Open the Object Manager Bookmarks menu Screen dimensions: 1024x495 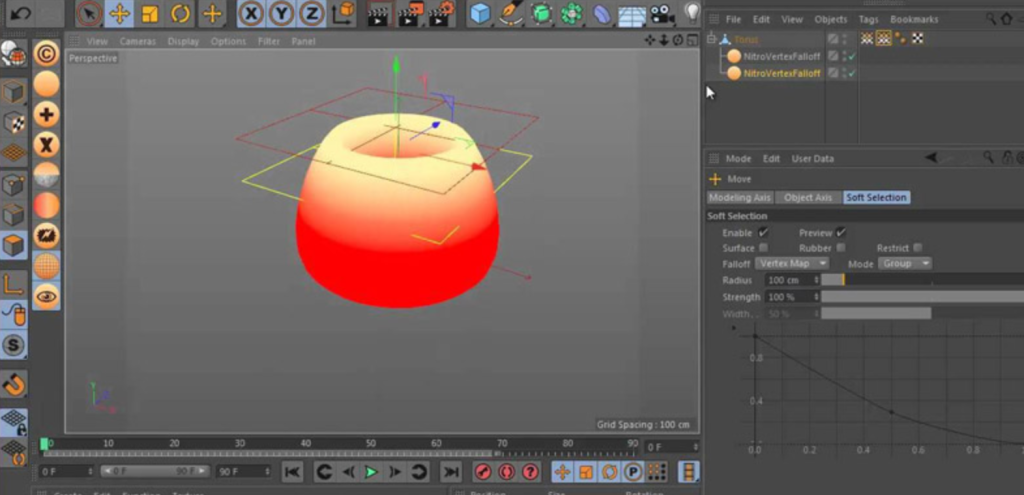[914, 20]
